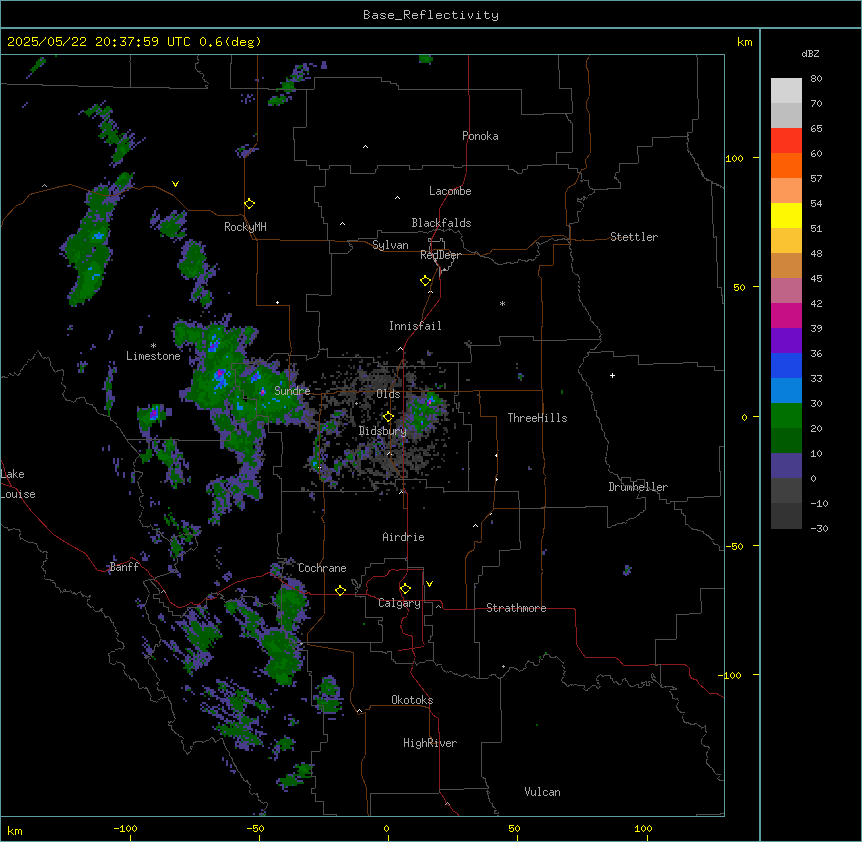862x842 pixels.
Task: Click the Airdrie label
Action: pyautogui.click(x=403, y=537)
